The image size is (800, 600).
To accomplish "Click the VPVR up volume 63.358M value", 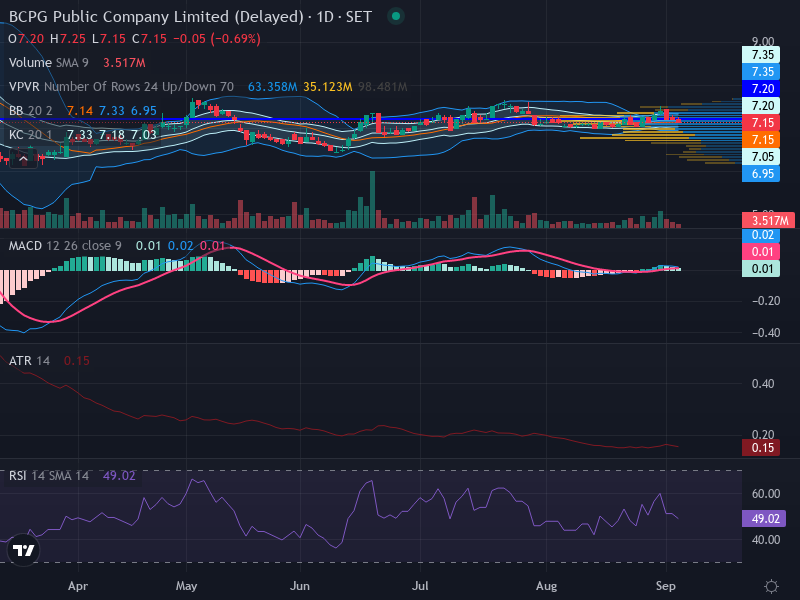I will pos(272,87).
